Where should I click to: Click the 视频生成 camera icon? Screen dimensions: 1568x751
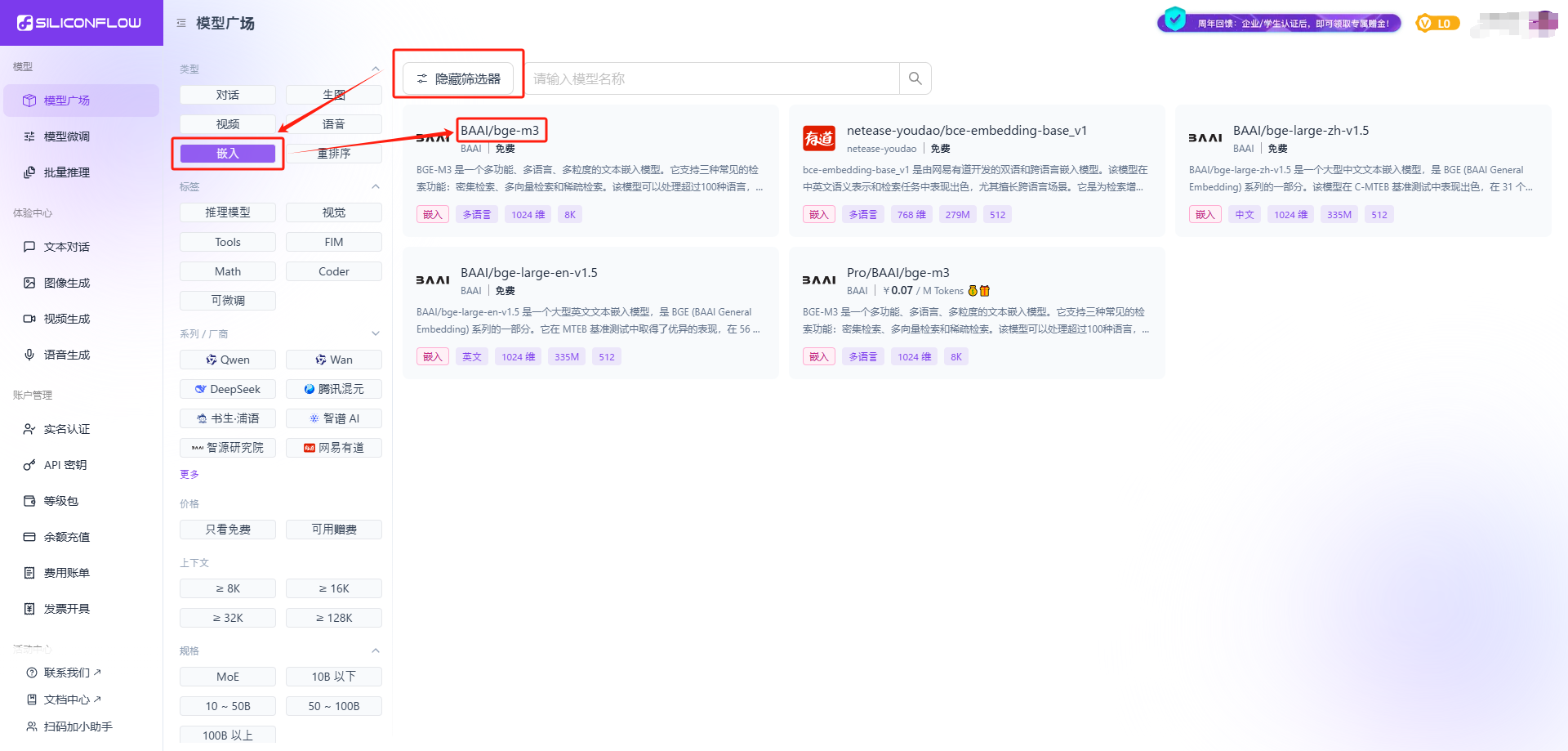(29, 319)
